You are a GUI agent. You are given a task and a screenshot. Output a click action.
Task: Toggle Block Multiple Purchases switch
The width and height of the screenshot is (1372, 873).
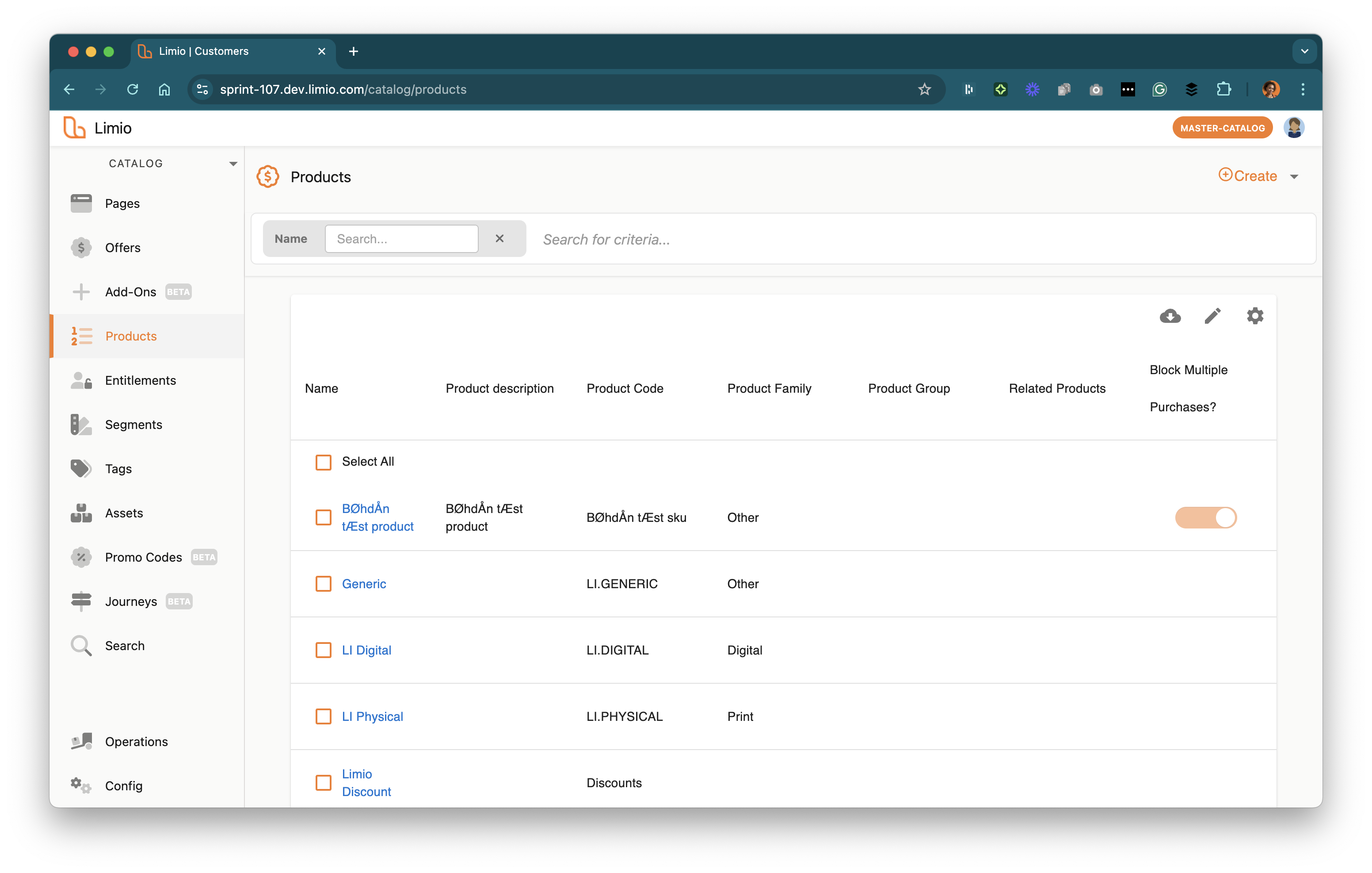coord(1206,518)
